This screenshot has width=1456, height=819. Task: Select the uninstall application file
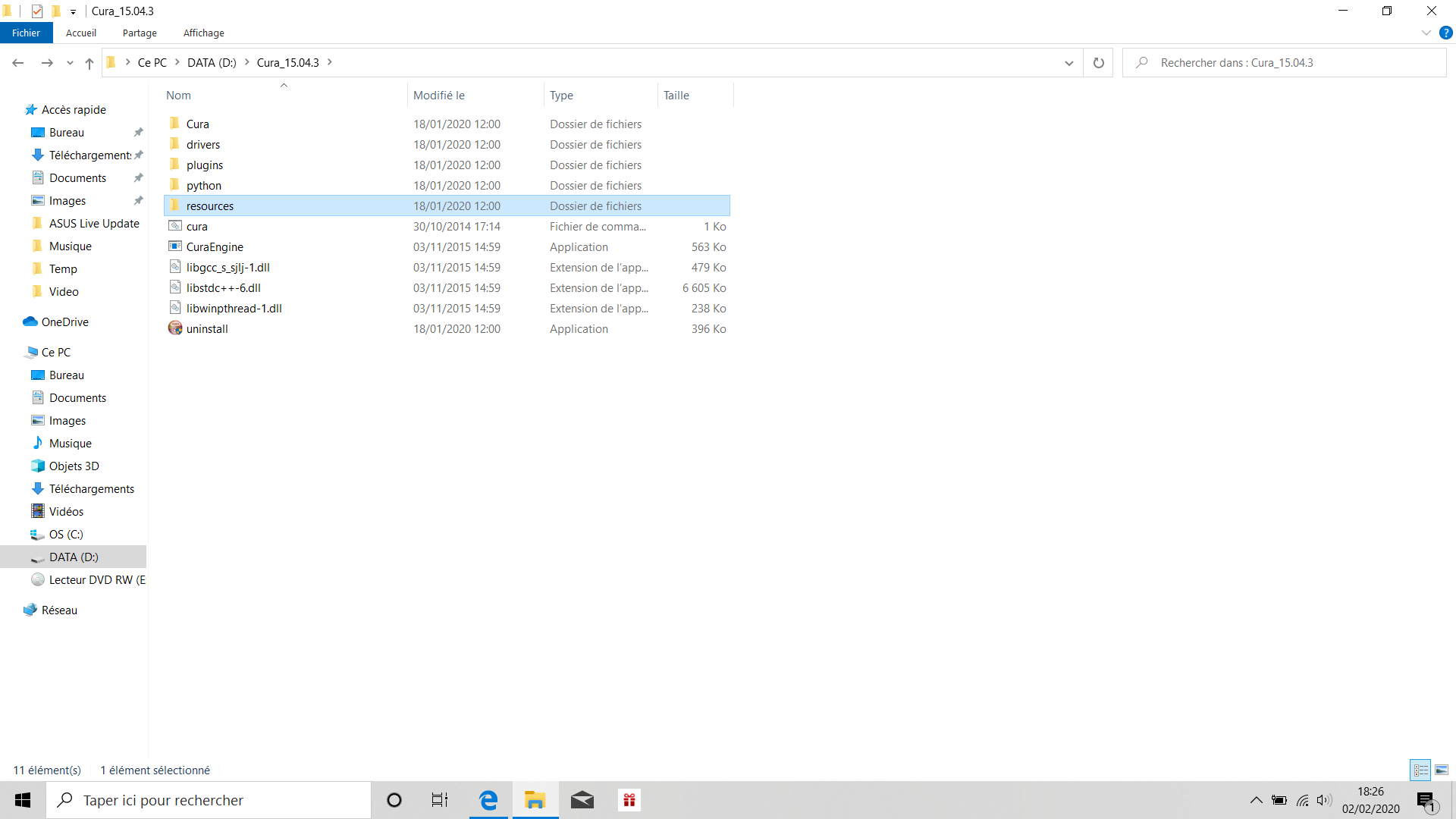click(207, 329)
